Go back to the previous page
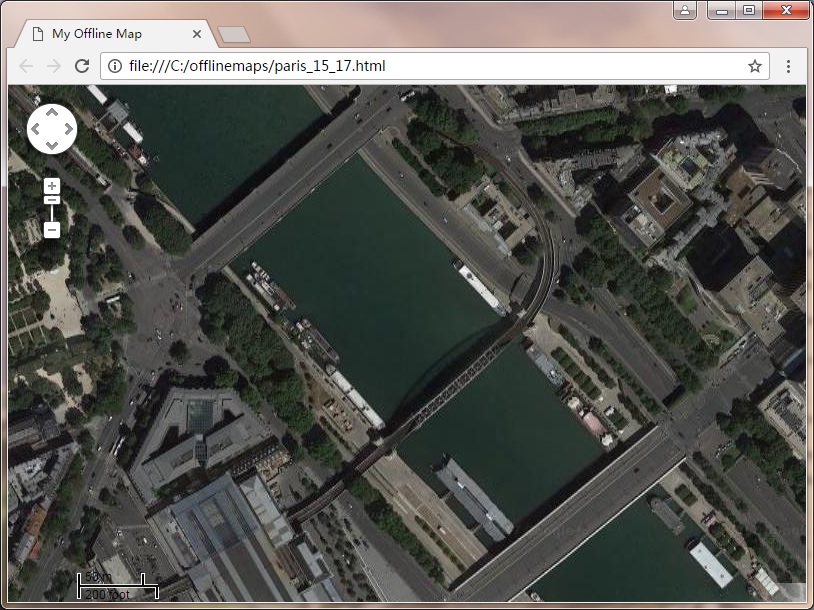This screenshot has height=610, width=814. (26, 66)
